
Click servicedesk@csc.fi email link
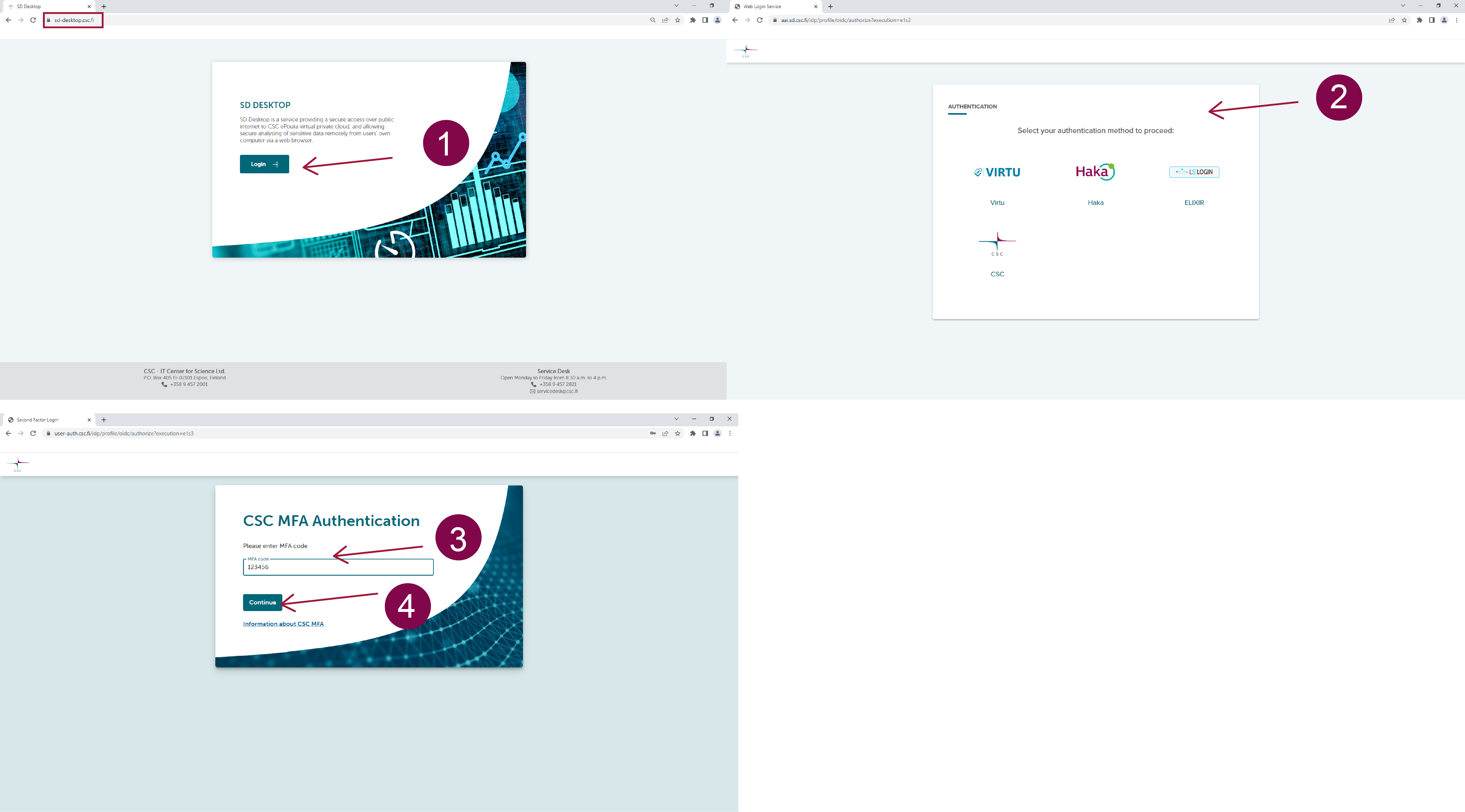click(x=557, y=391)
